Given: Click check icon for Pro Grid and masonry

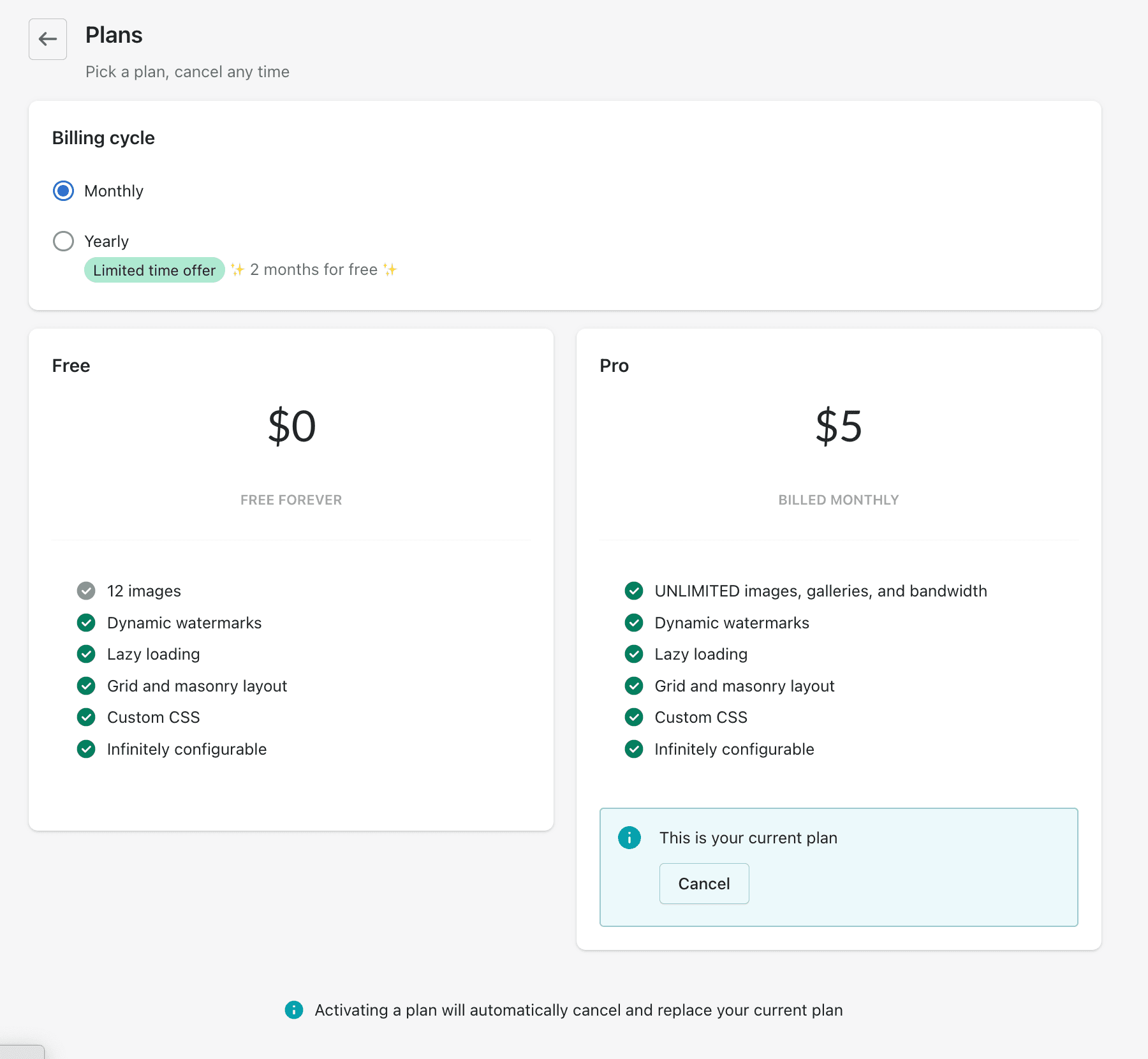Looking at the screenshot, I should [x=634, y=686].
